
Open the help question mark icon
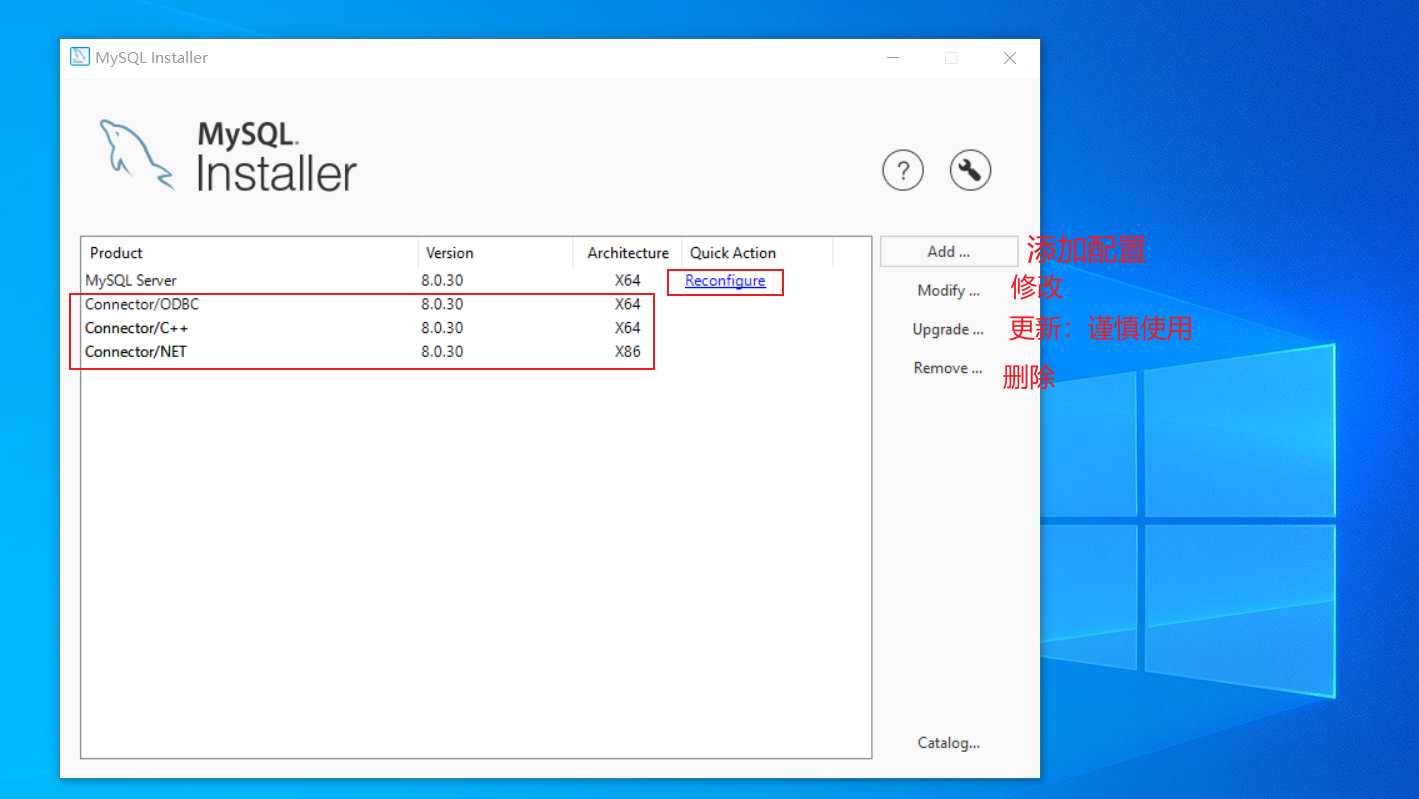point(902,170)
